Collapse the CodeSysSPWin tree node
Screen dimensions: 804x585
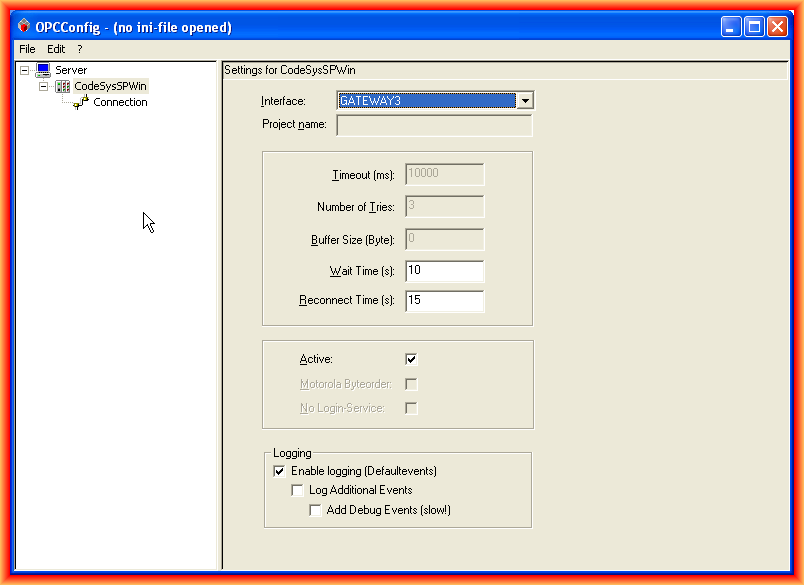coord(44,86)
